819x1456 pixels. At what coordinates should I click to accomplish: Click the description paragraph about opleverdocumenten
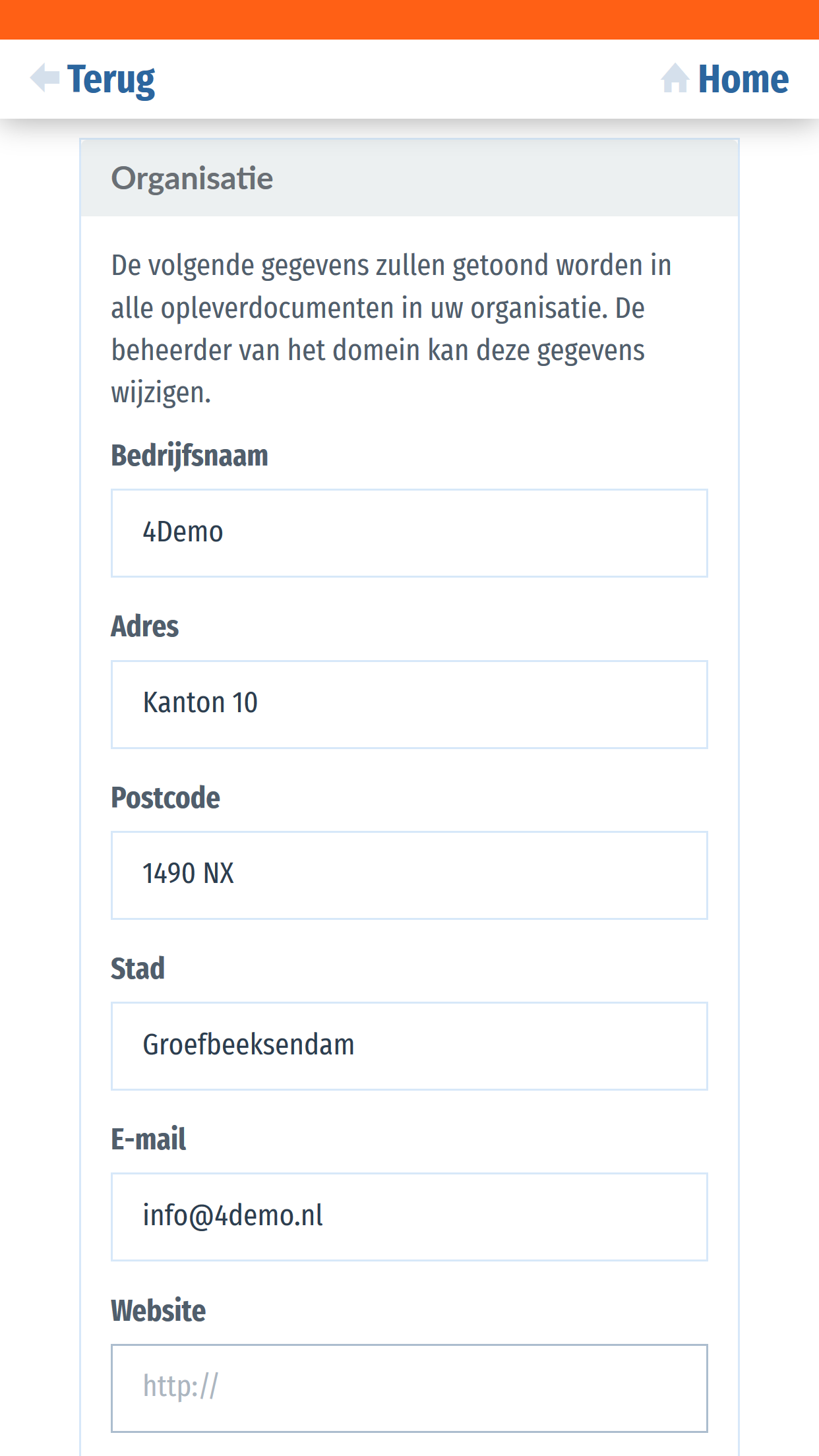coord(390,328)
